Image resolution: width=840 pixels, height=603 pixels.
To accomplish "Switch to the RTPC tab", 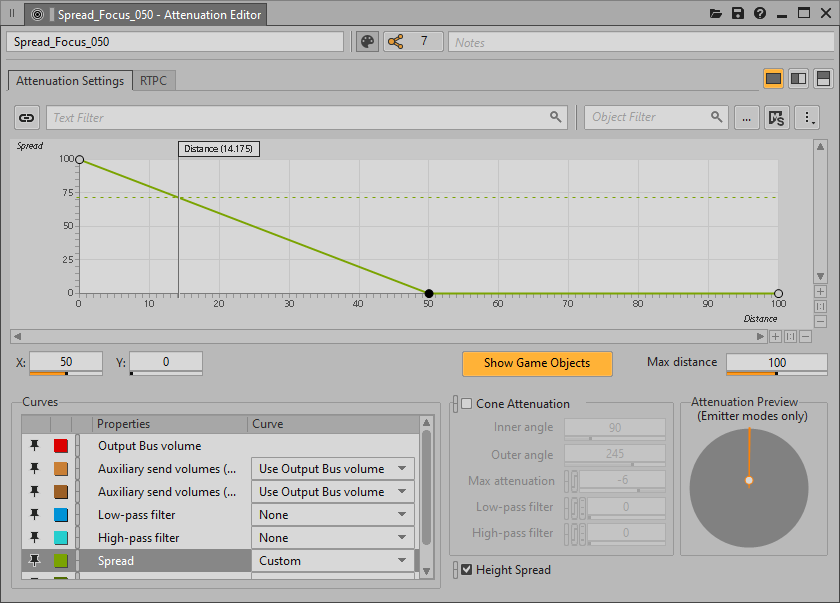I will (x=153, y=81).
